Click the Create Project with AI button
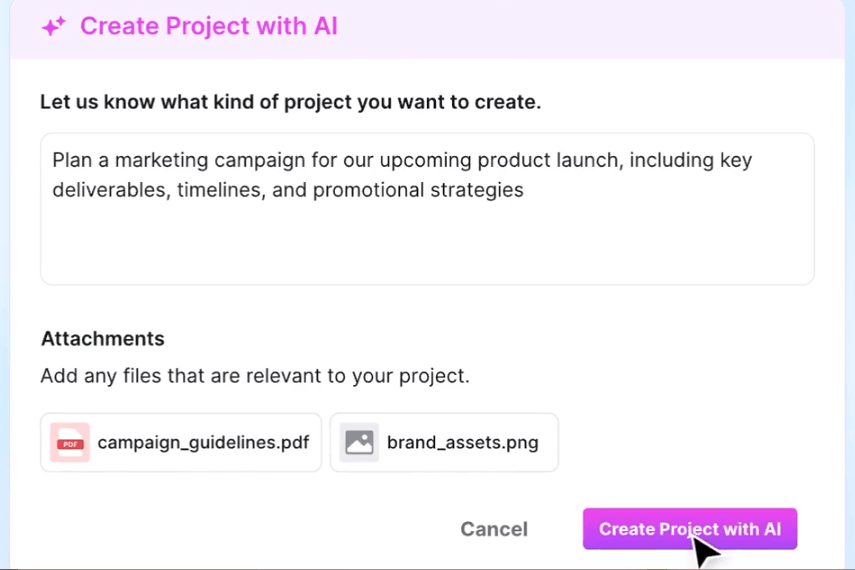Screen dimensions: 855x570 coord(690,529)
